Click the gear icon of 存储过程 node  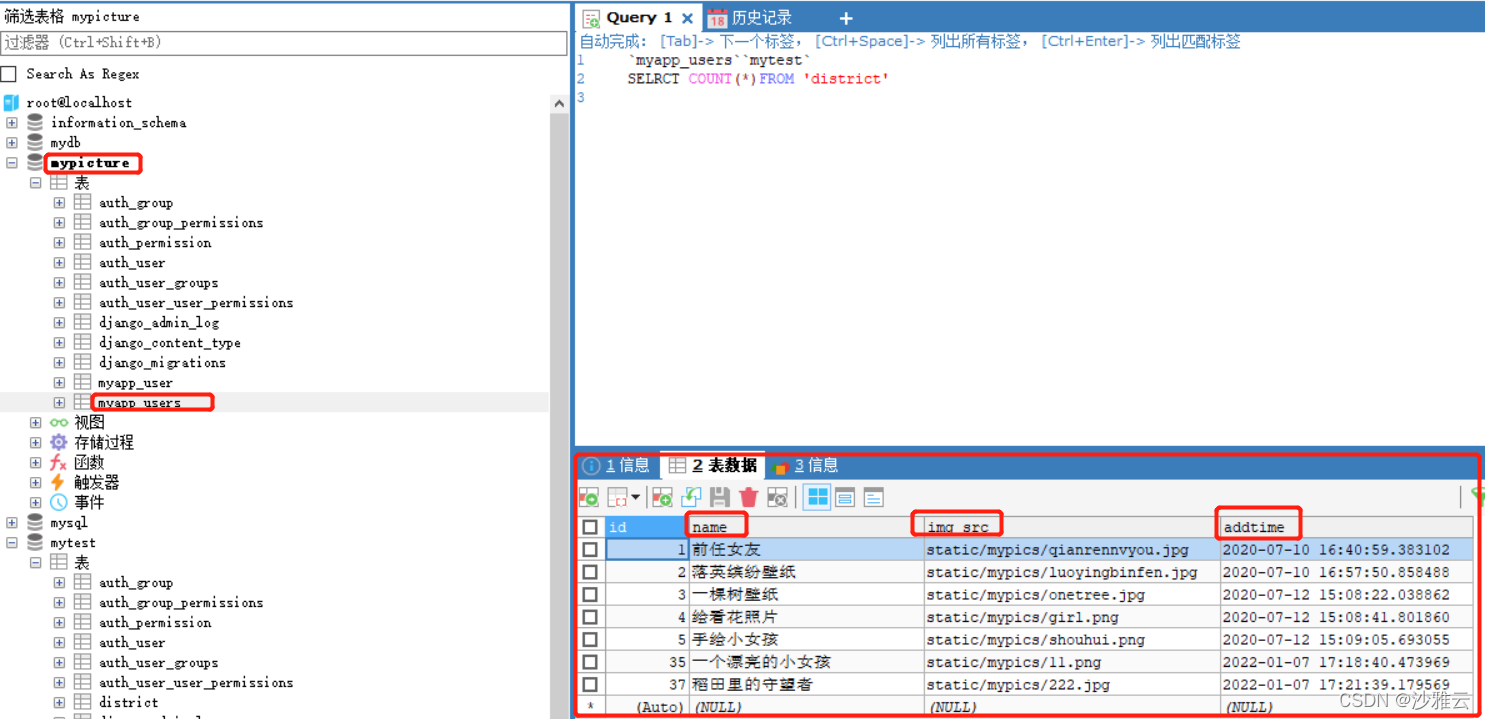click(59, 442)
